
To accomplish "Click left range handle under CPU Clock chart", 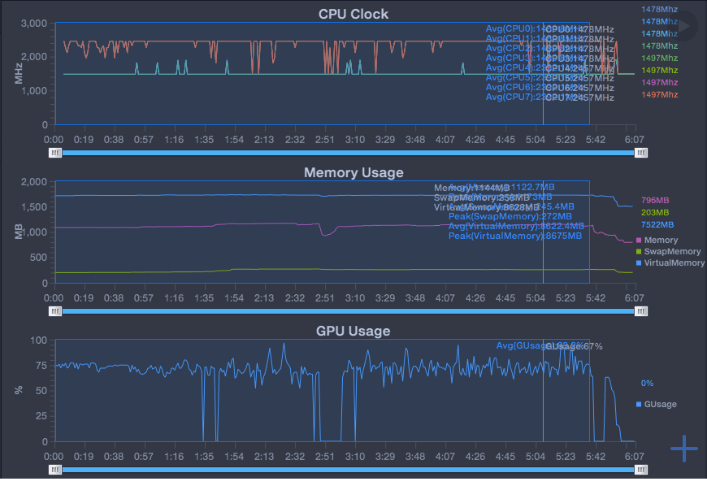I will click(56, 153).
